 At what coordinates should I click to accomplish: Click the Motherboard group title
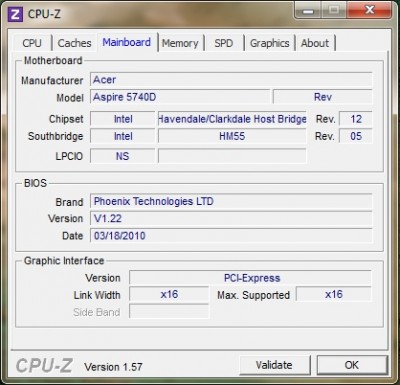53,61
